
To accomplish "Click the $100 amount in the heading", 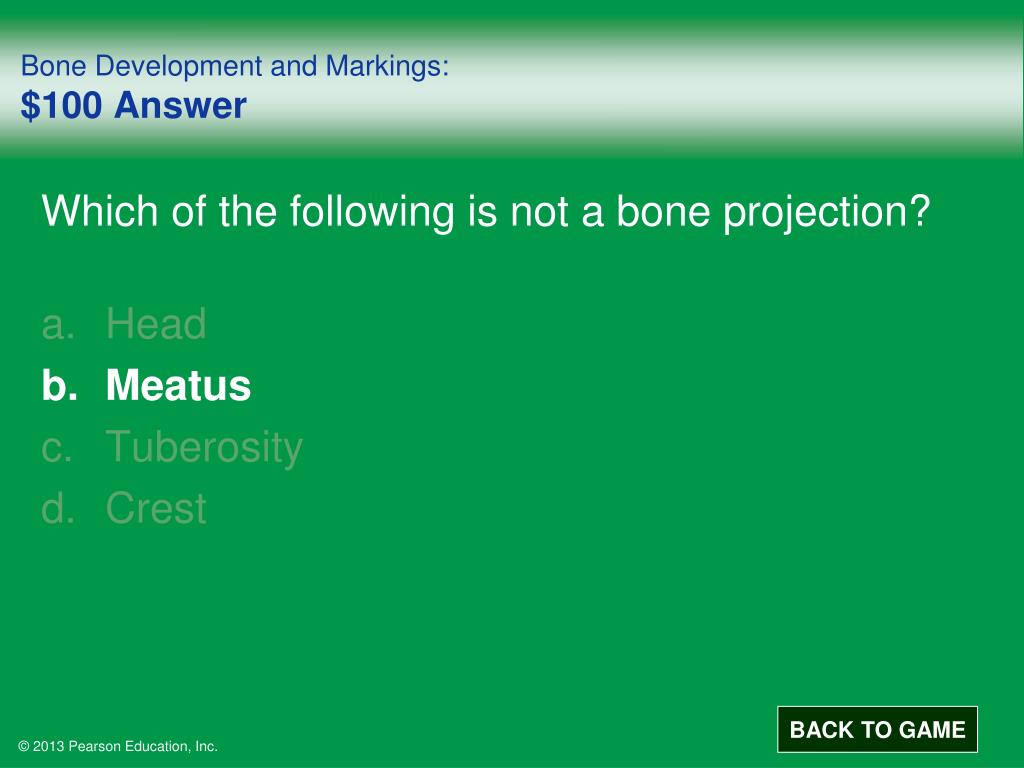I will [61, 105].
